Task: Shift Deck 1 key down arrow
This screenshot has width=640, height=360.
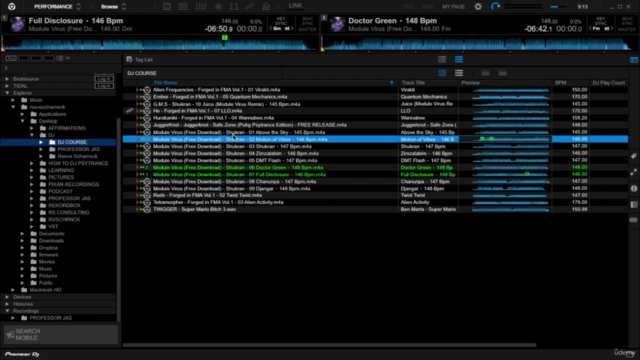Action: pyautogui.click(x=271, y=29)
